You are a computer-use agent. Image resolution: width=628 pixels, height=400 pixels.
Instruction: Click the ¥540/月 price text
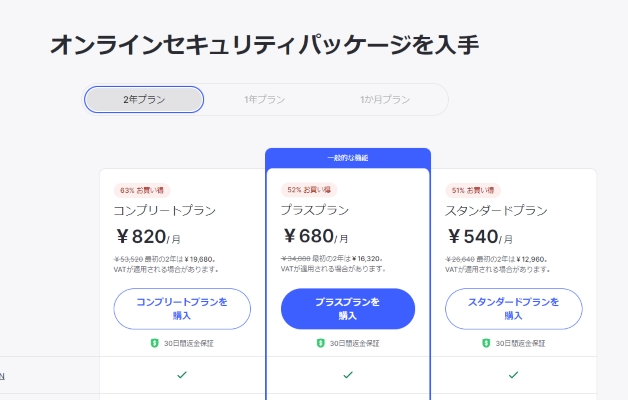(x=480, y=237)
